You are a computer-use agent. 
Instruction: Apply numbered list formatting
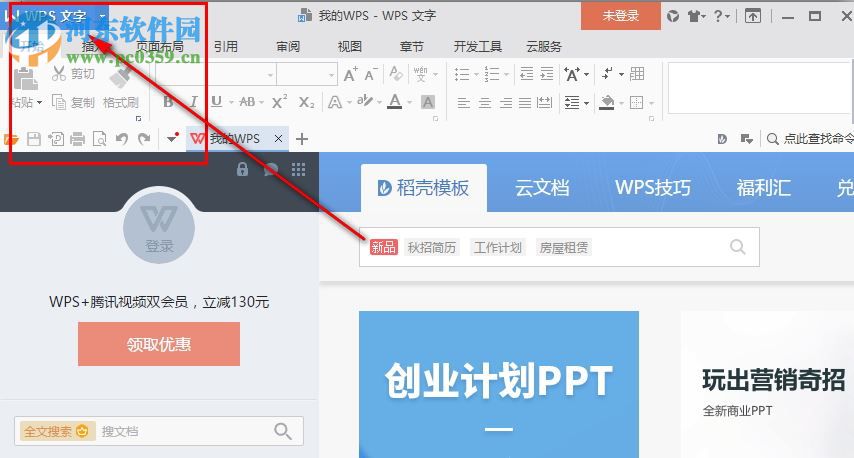point(492,74)
